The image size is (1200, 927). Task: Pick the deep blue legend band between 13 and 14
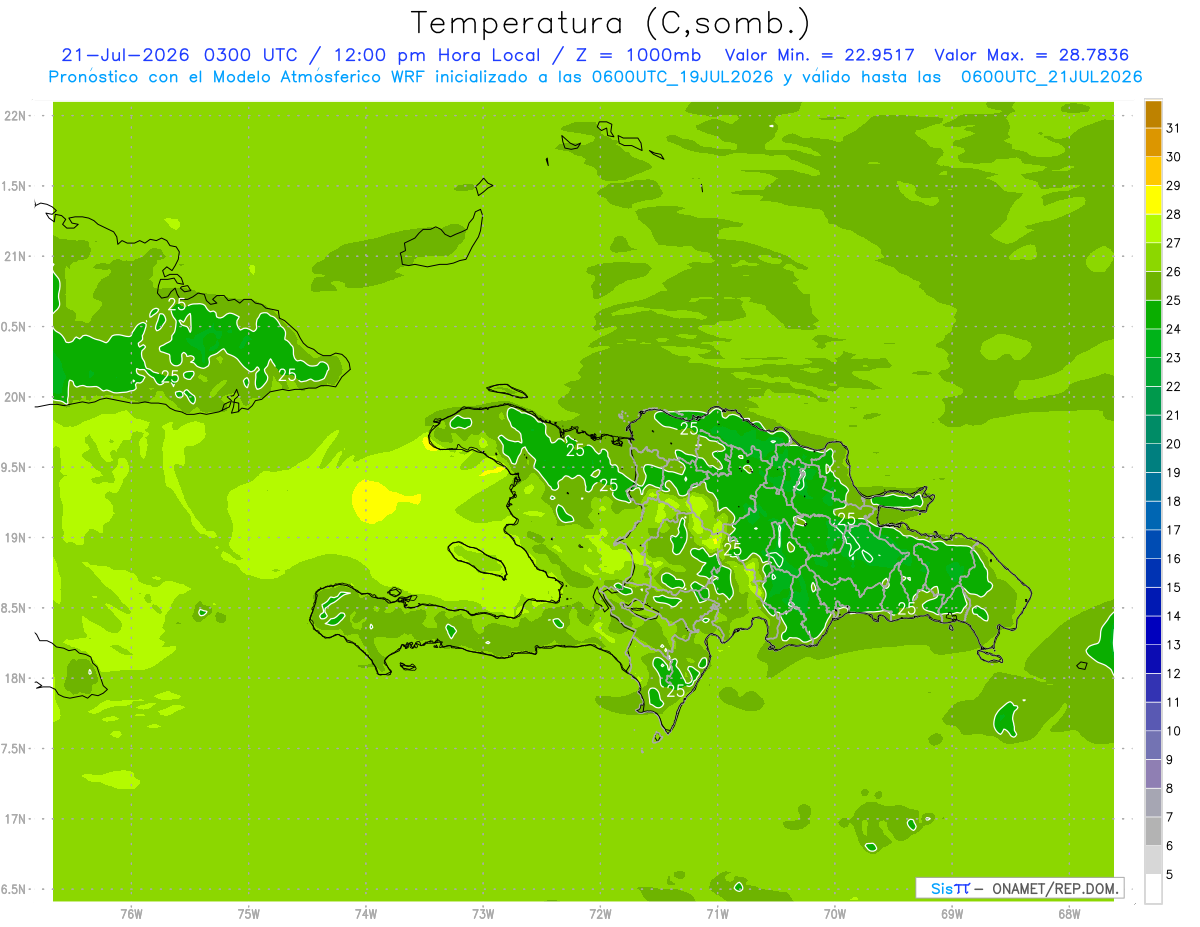tap(1153, 630)
